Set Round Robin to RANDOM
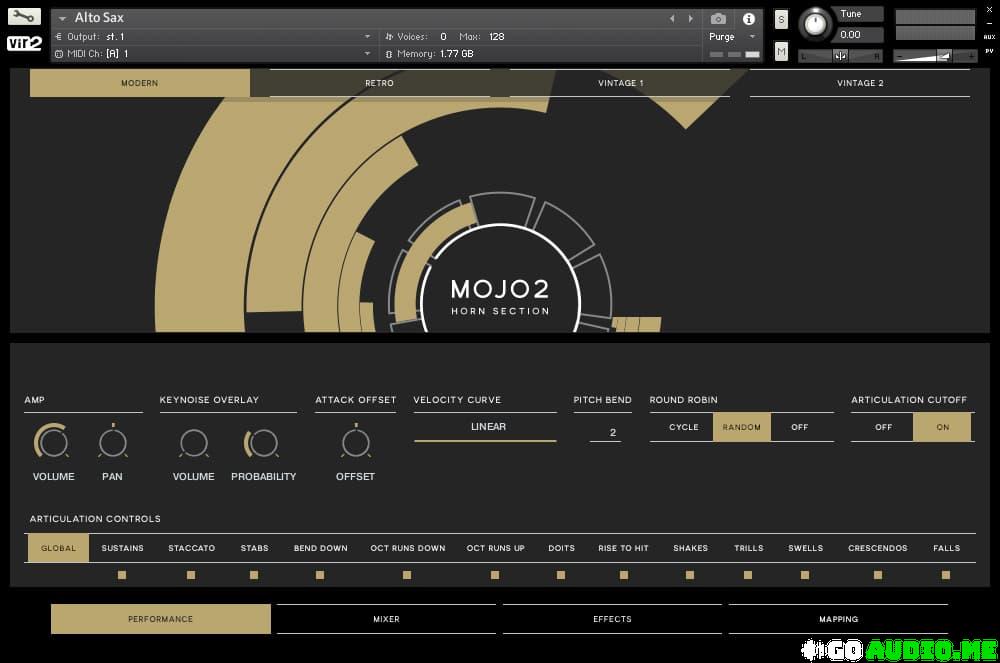Viewport: 1000px width, 663px height. click(742, 427)
